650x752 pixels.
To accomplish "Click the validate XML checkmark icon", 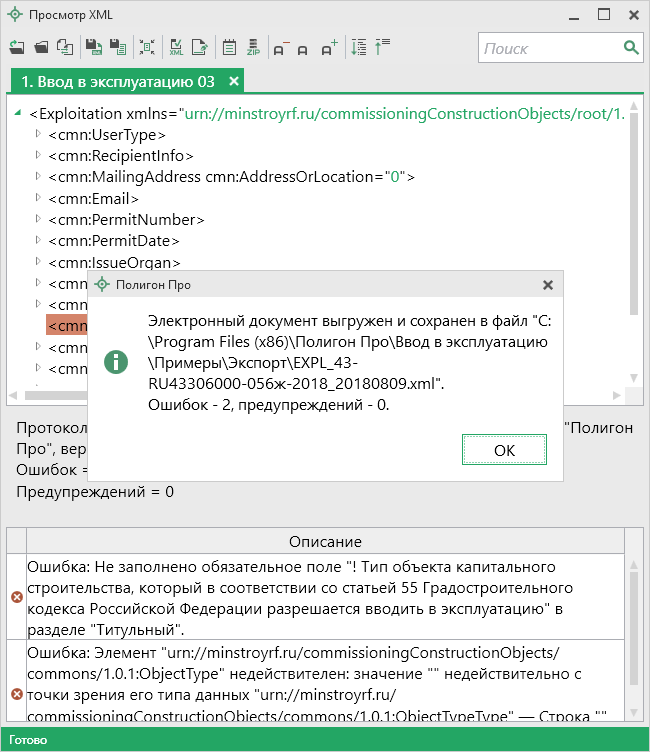I will tap(176, 47).
